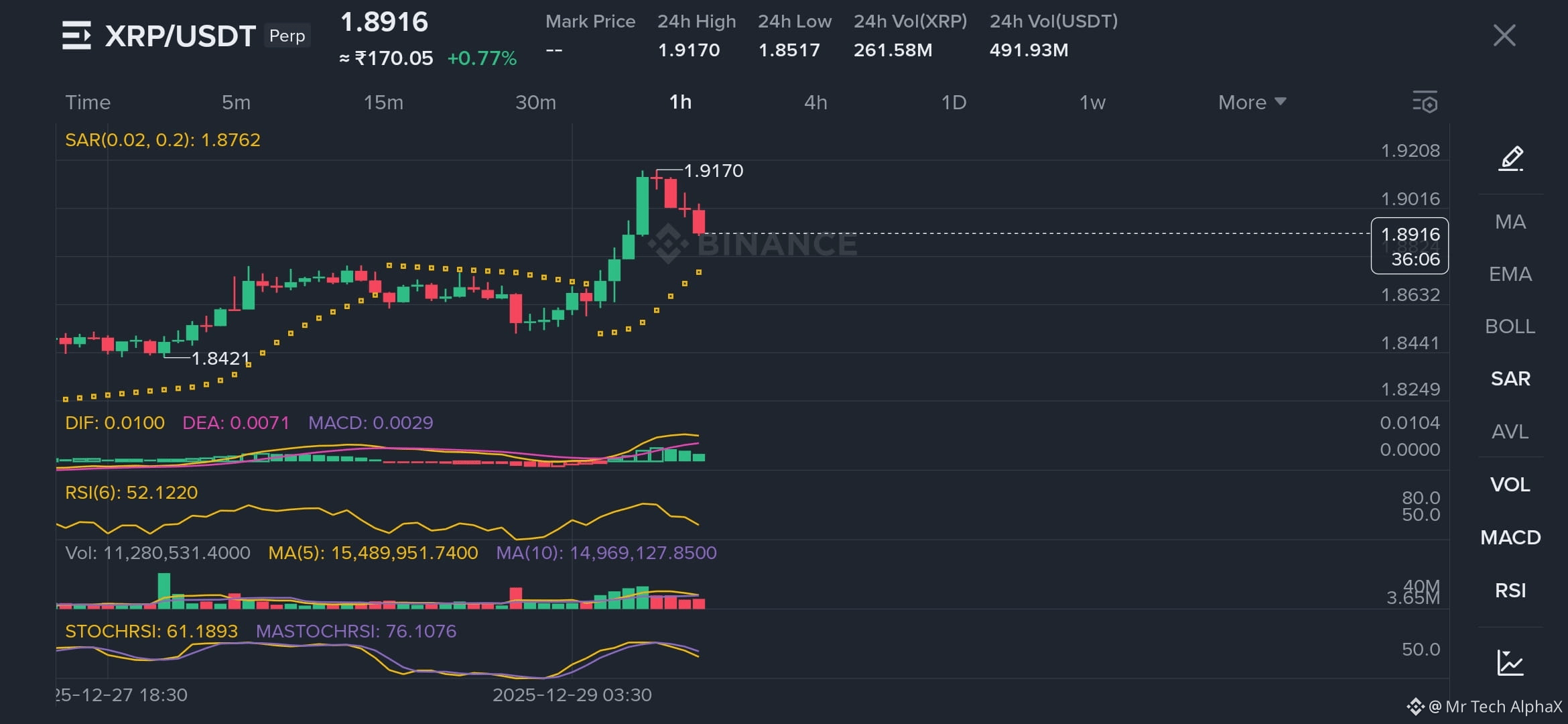The height and width of the screenshot is (724, 1568).
Task: Open the XRP/USDT pair selector
Action: click(180, 36)
